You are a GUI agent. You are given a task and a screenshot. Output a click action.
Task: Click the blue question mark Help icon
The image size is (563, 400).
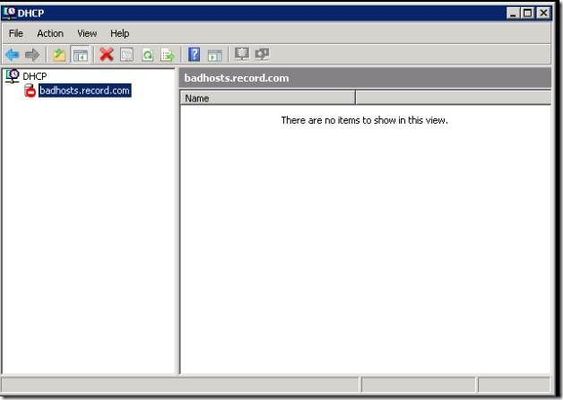[x=194, y=55]
